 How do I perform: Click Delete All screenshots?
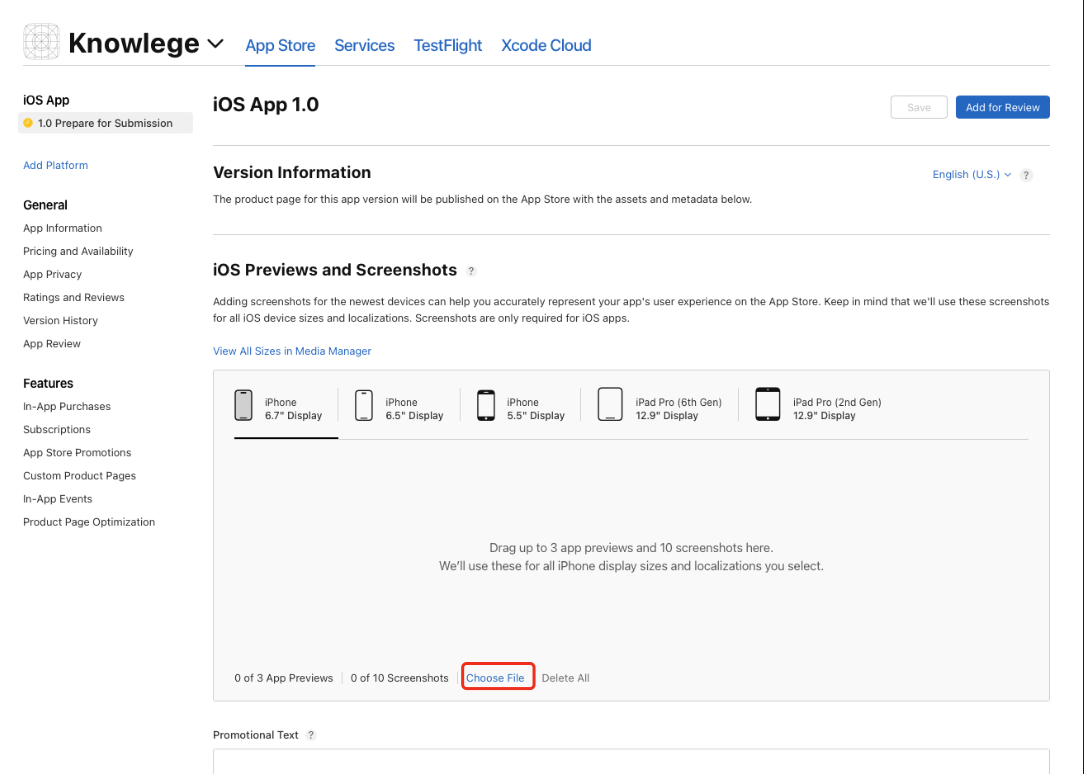click(x=566, y=678)
